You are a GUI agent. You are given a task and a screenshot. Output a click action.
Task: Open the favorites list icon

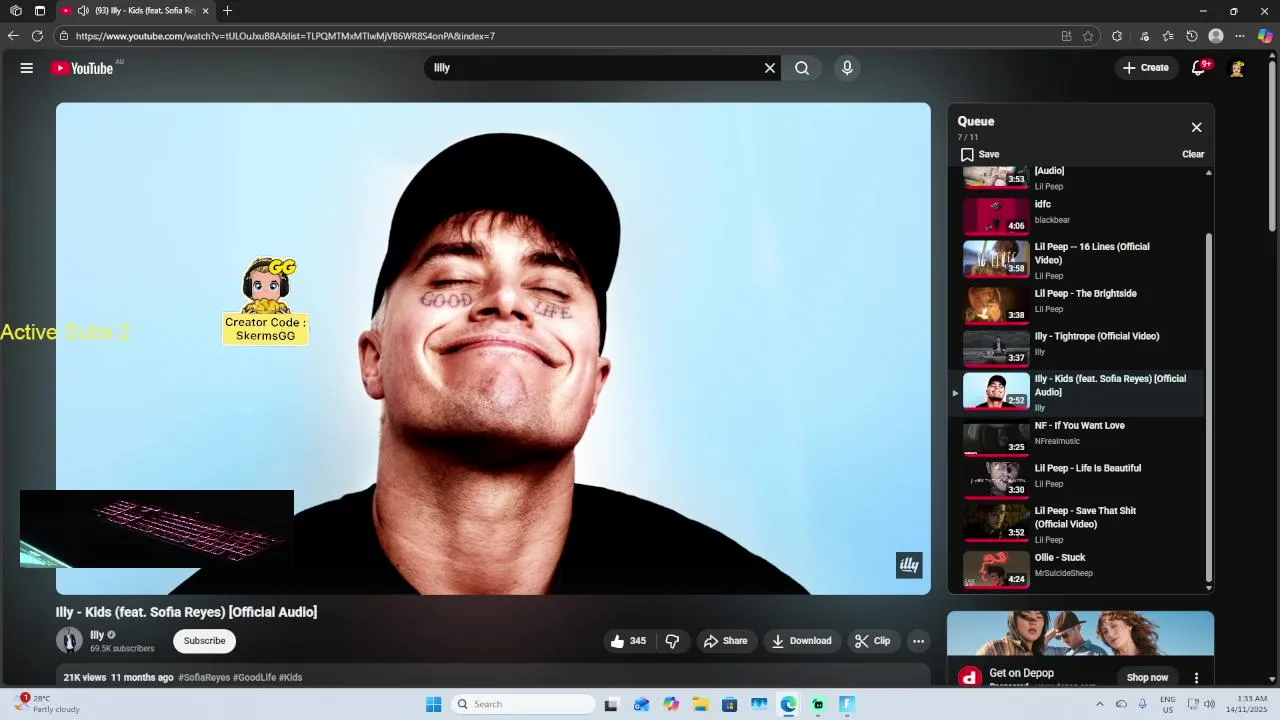click(x=1168, y=36)
